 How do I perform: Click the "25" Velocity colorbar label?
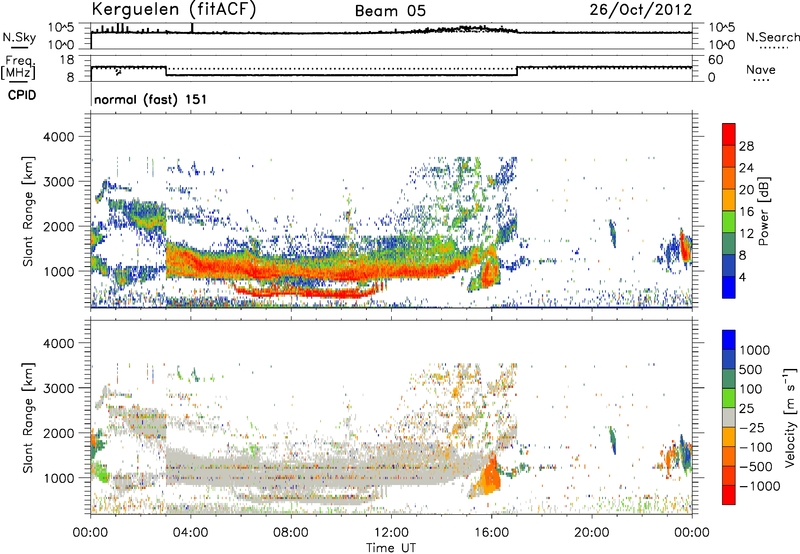click(x=746, y=408)
